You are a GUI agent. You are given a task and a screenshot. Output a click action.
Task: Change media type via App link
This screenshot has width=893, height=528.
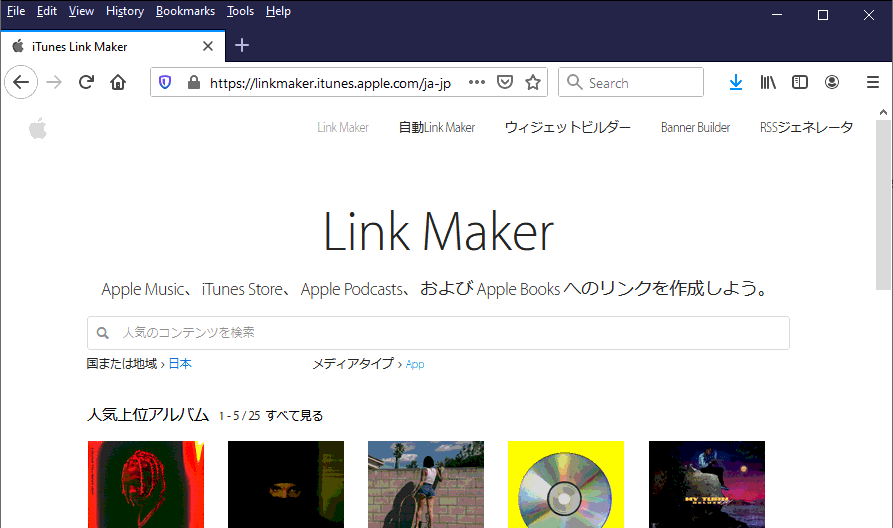click(415, 364)
